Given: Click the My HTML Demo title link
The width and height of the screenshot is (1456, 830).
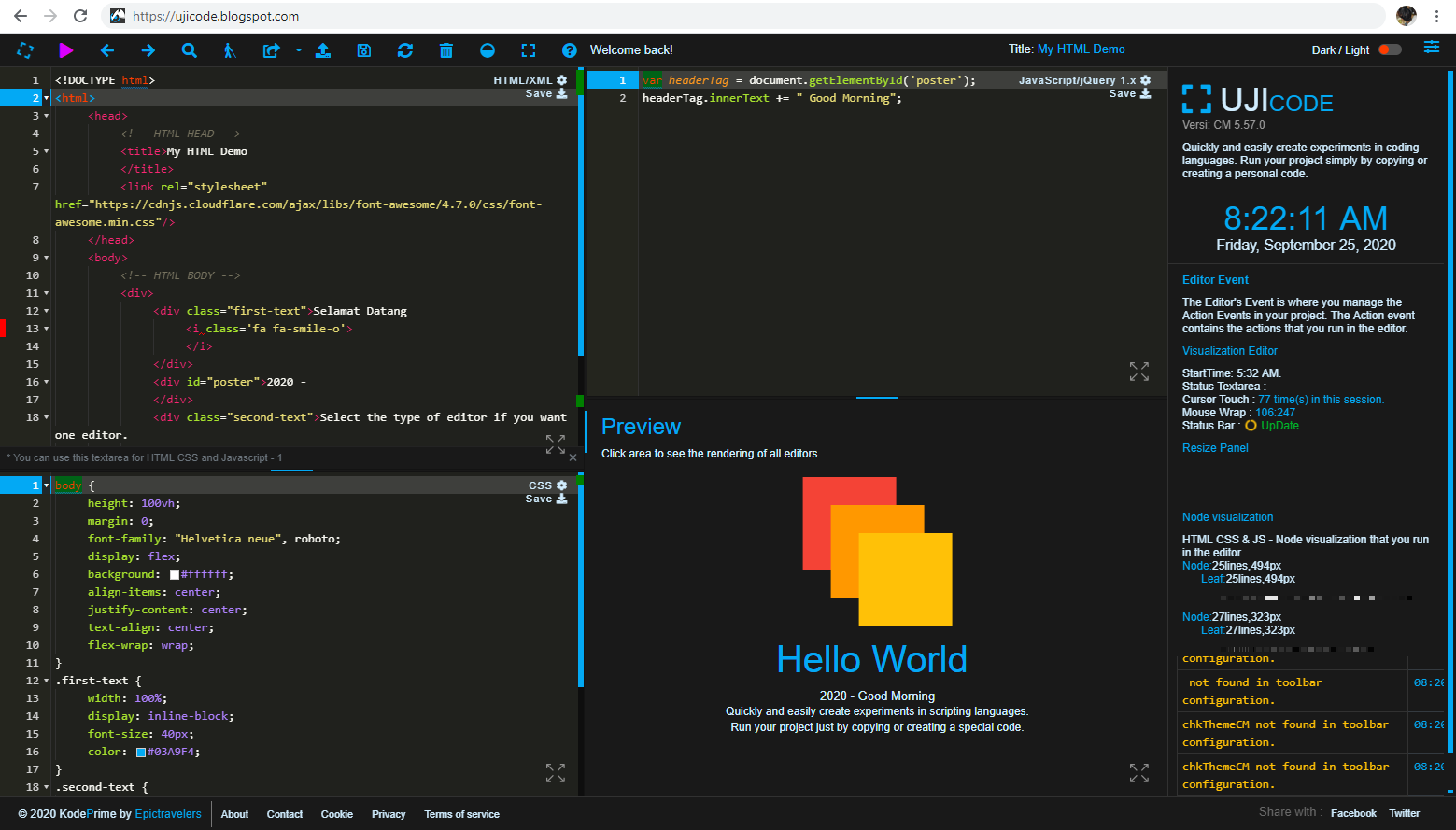Looking at the screenshot, I should tap(1081, 49).
